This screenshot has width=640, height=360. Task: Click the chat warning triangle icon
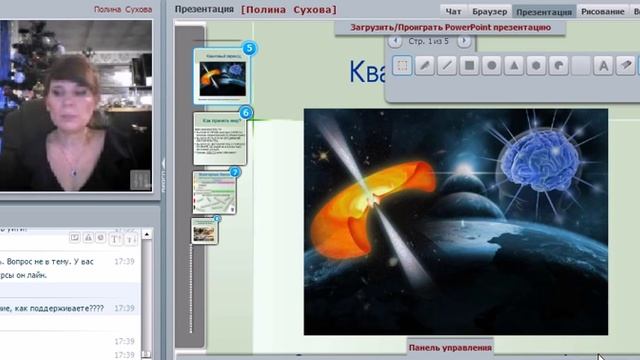[88, 237]
